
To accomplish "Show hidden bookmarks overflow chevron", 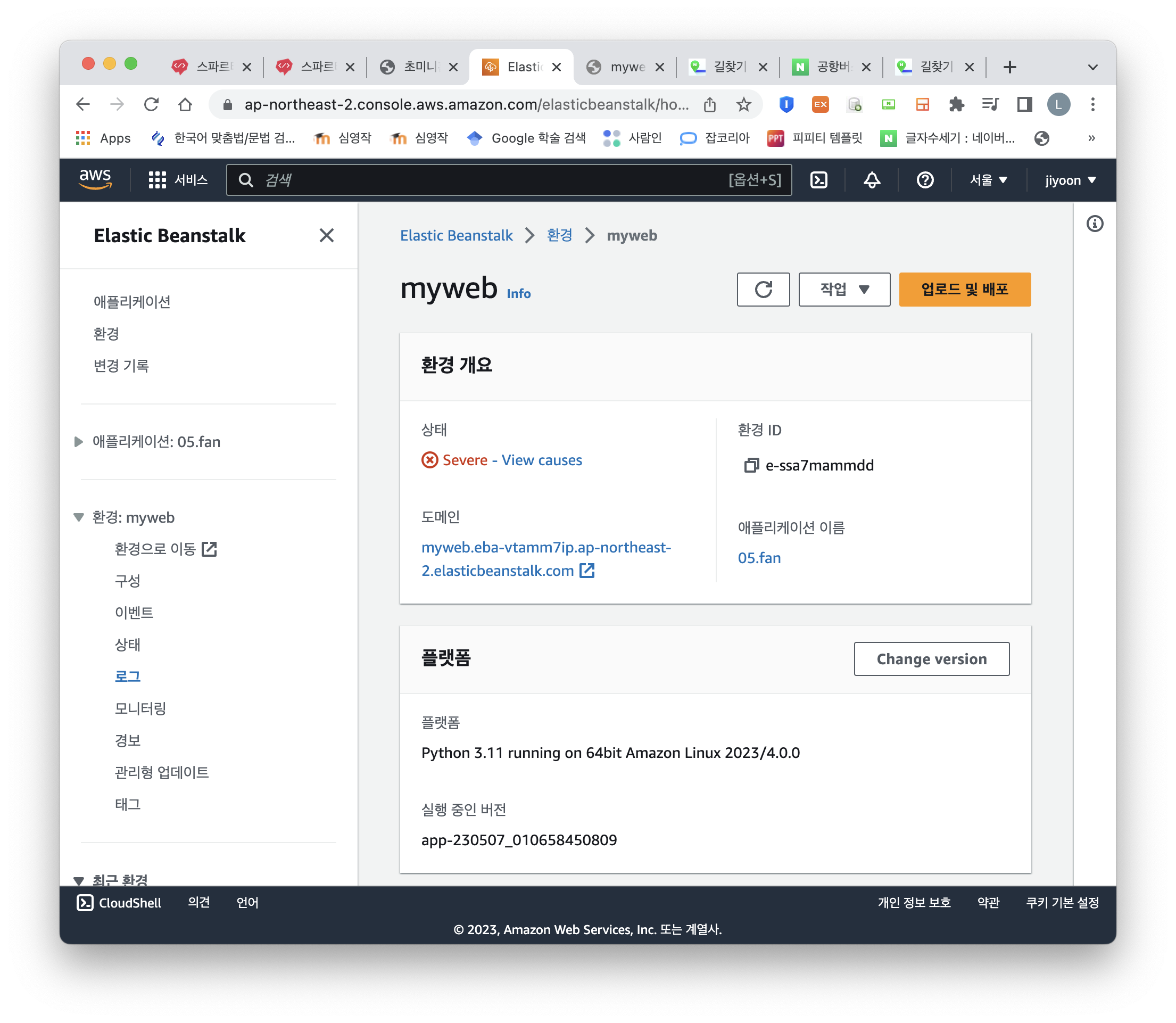I will (x=1091, y=138).
